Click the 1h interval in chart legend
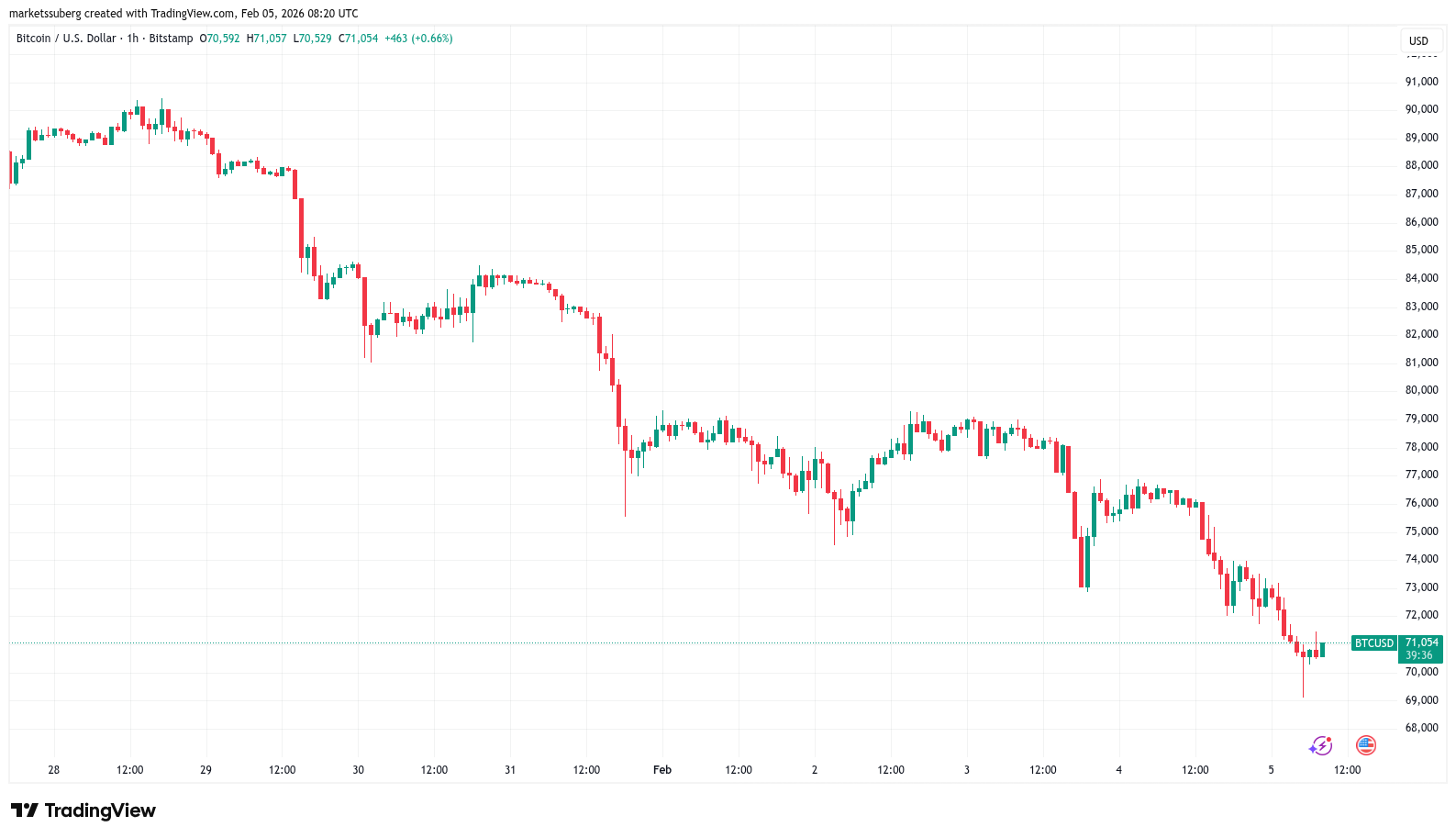This screenshot has width=1456, height=838. coord(133,39)
